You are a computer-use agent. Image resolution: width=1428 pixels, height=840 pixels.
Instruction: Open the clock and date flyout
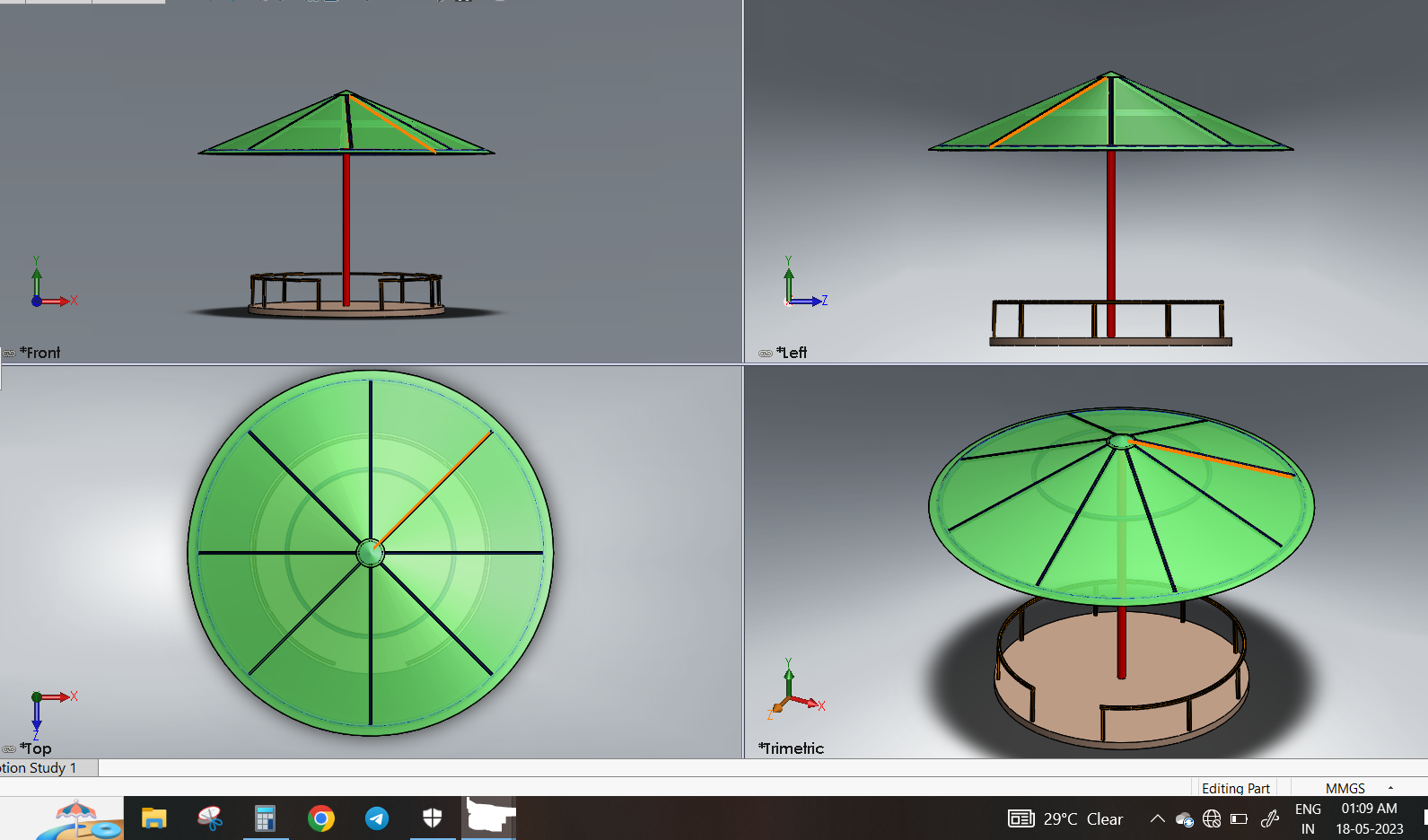click(1369, 818)
